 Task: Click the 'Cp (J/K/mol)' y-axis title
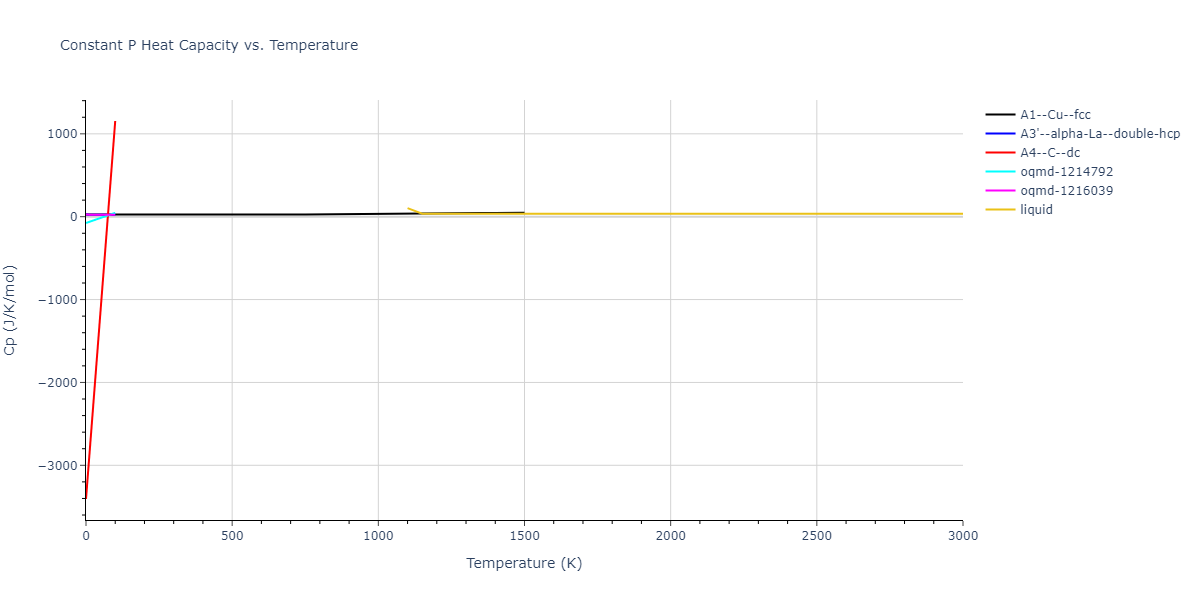click(11, 310)
